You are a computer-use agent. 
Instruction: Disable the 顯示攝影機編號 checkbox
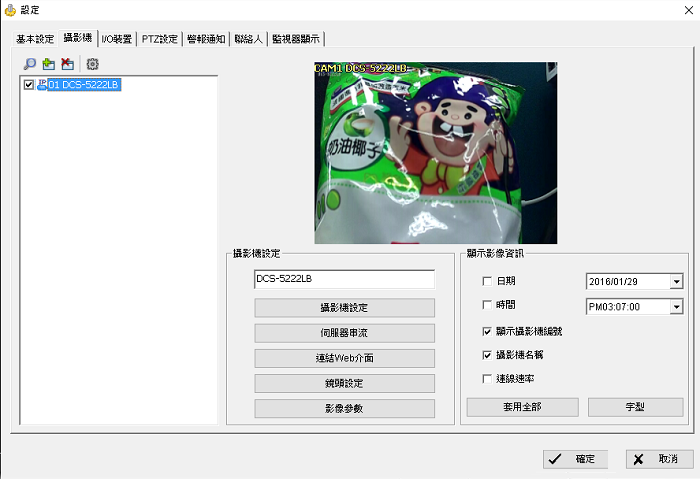488,330
